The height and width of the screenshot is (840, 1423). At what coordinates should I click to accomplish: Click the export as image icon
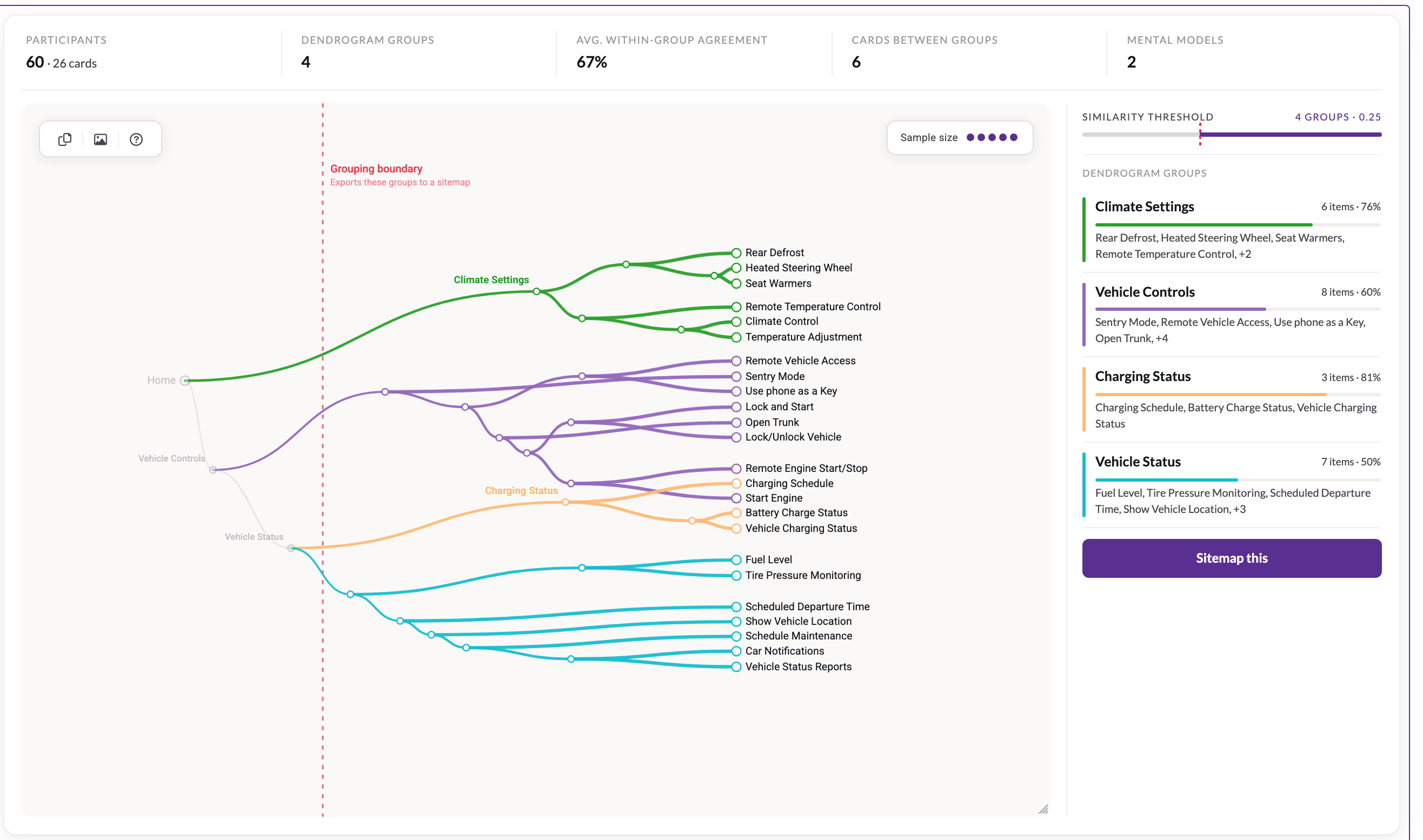click(x=100, y=139)
